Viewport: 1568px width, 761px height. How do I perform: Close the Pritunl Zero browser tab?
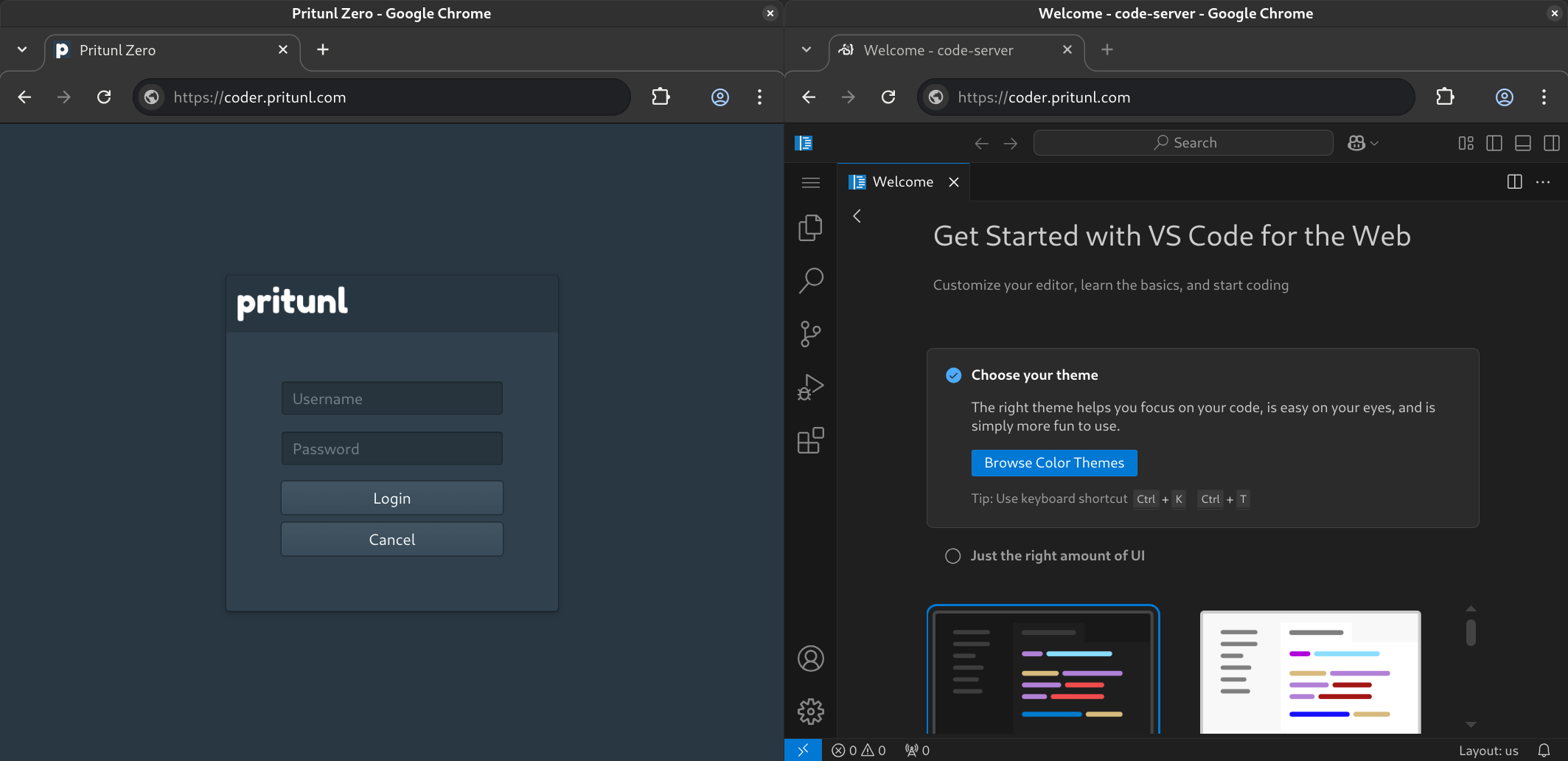pos(283,49)
